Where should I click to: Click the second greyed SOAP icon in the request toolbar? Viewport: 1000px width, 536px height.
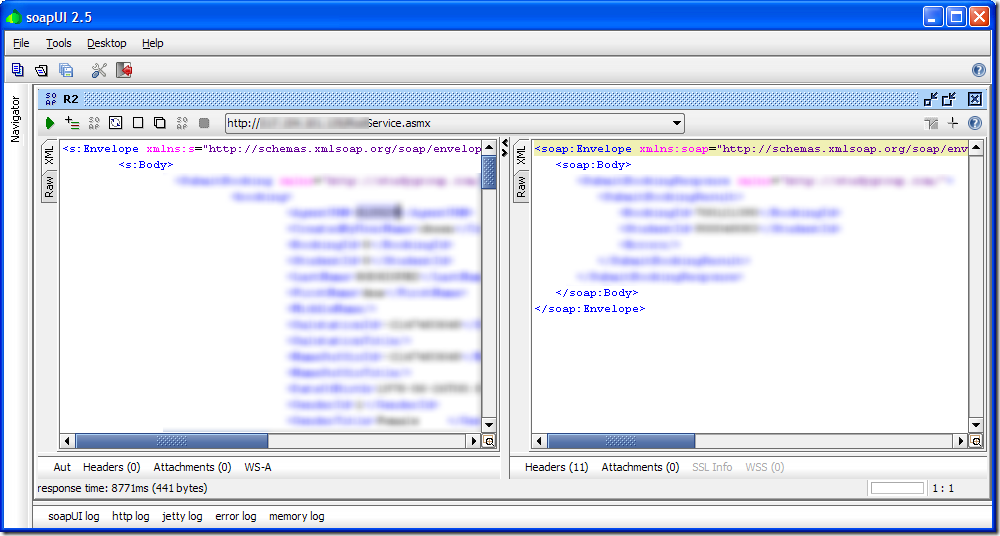(x=182, y=123)
